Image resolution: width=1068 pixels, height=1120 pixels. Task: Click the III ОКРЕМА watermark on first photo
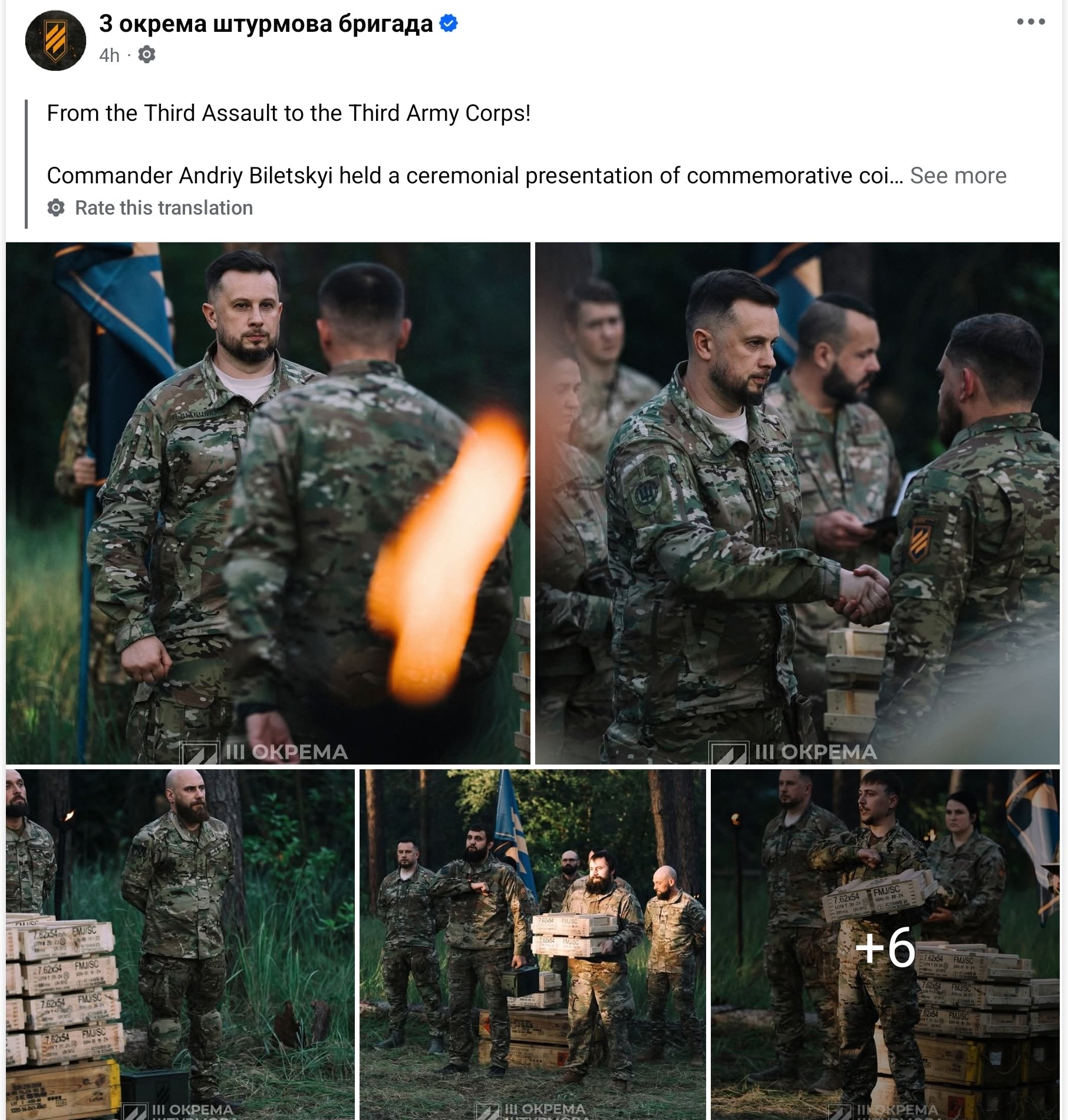click(x=263, y=752)
